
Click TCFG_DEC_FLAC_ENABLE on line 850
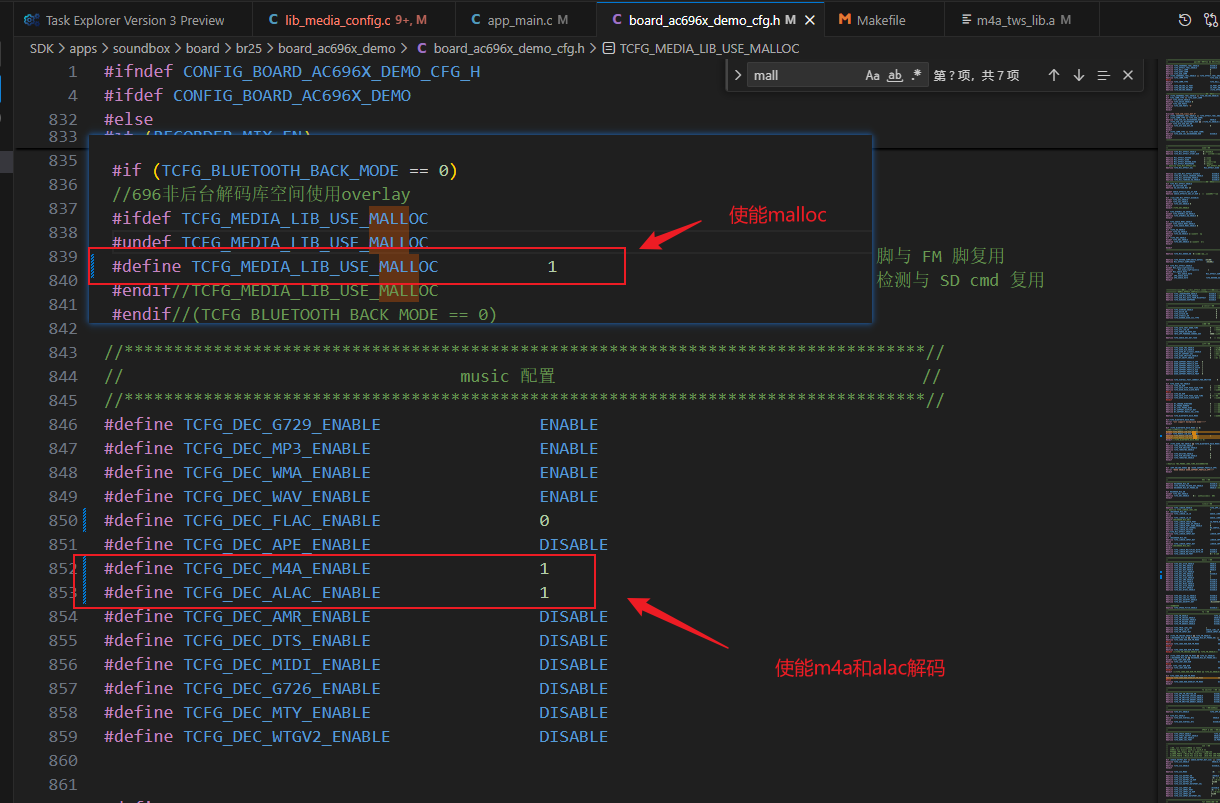[282, 520]
